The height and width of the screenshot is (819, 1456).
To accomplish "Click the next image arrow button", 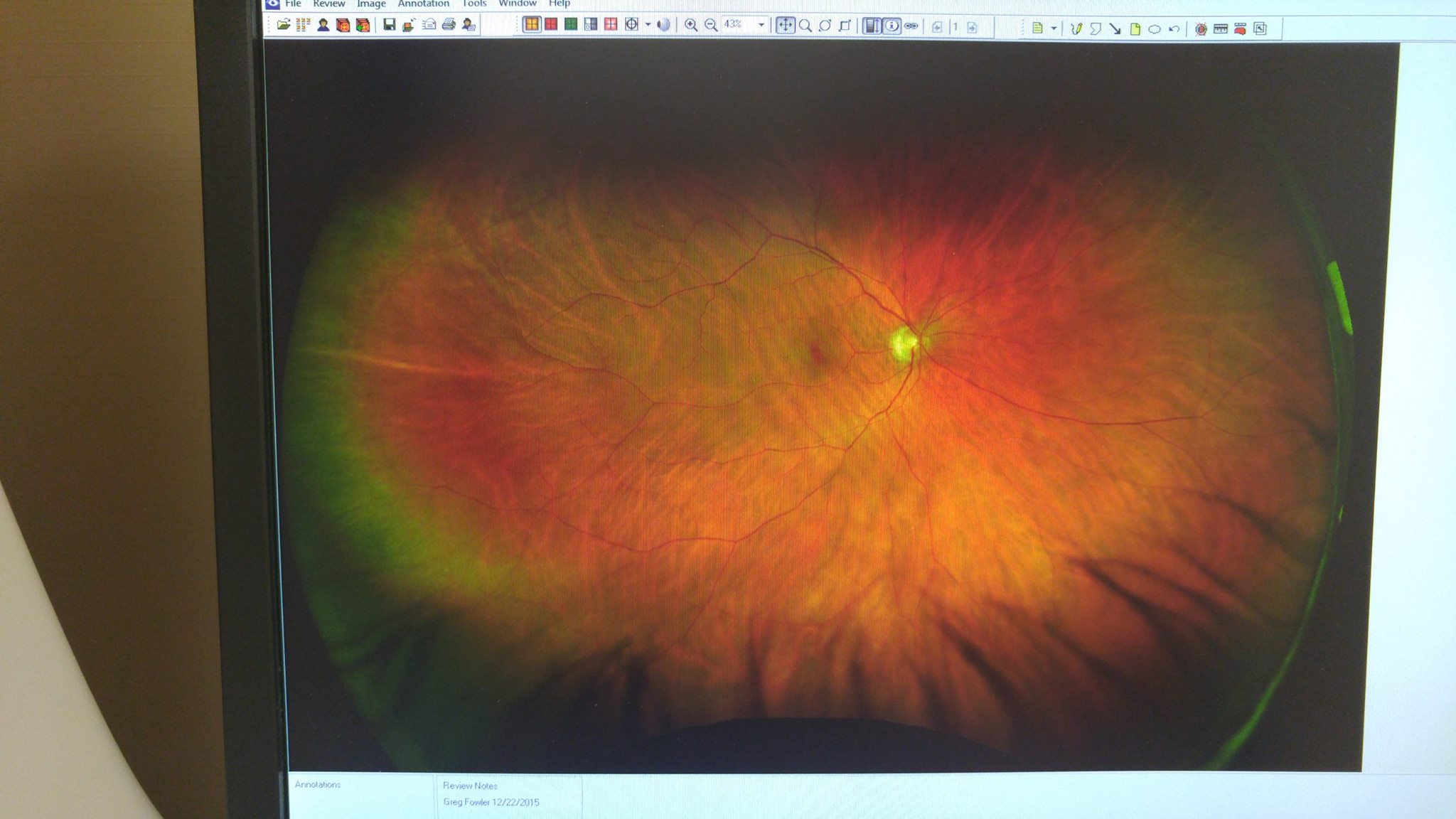I will tap(972, 27).
